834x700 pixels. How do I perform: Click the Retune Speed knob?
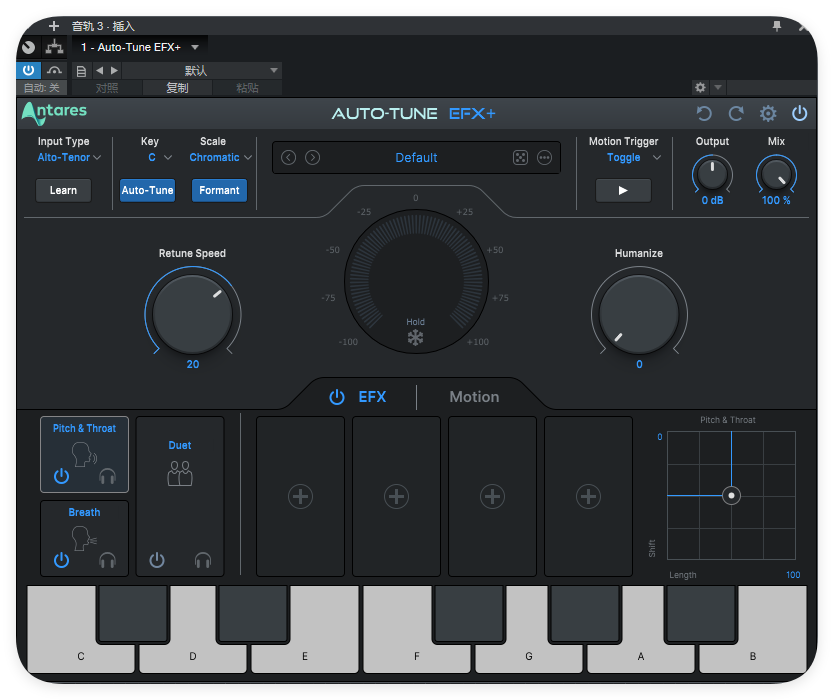tap(193, 314)
